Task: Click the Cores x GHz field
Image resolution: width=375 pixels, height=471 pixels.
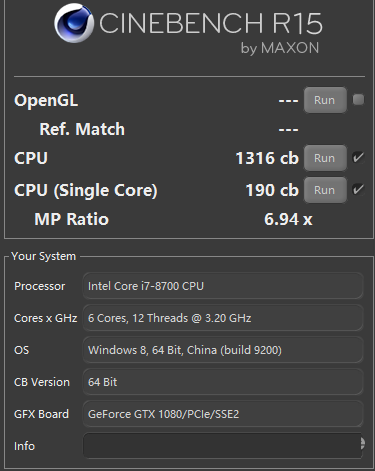Action: [x=223, y=318]
